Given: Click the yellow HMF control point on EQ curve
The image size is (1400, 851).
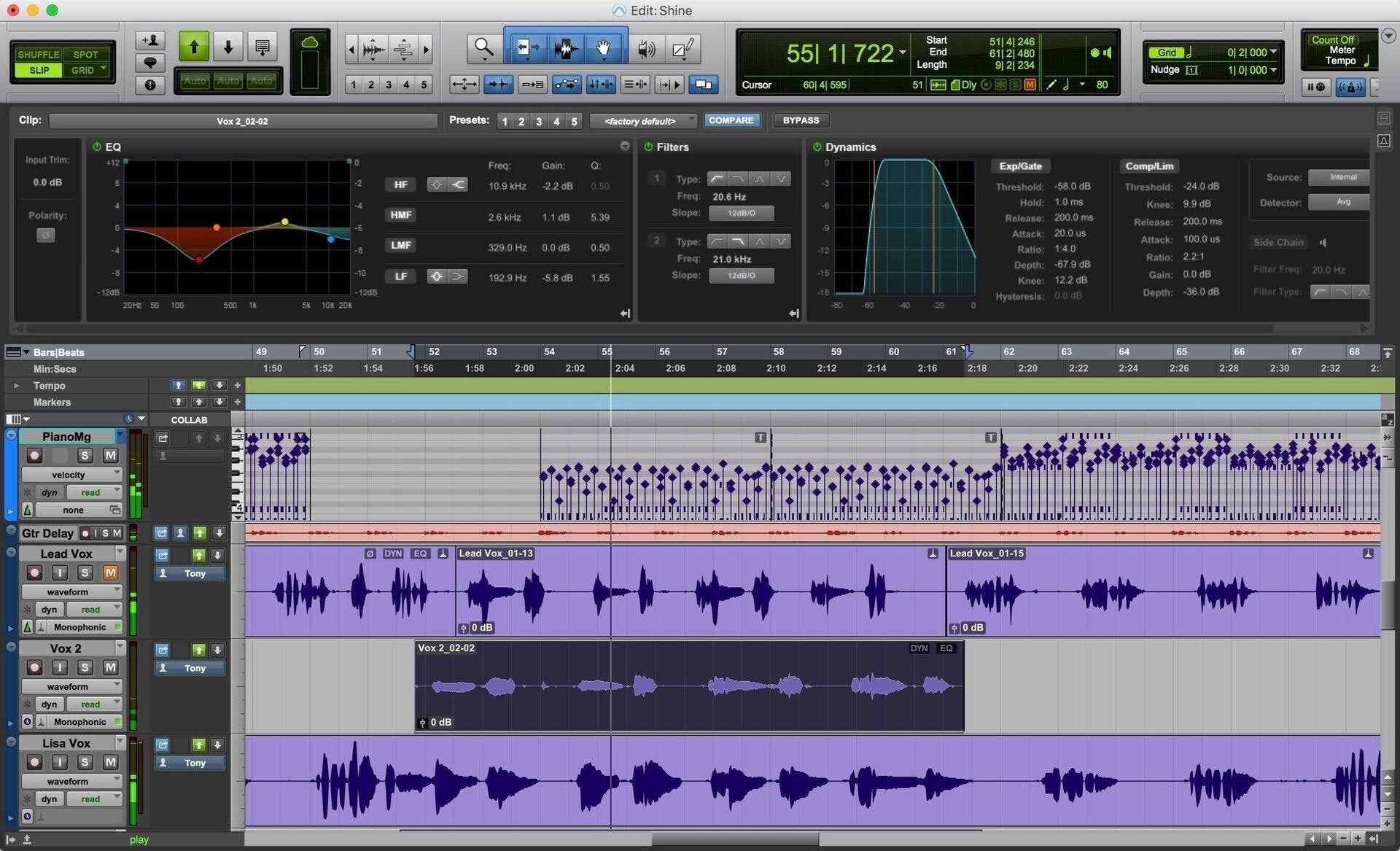Looking at the screenshot, I should click(284, 222).
